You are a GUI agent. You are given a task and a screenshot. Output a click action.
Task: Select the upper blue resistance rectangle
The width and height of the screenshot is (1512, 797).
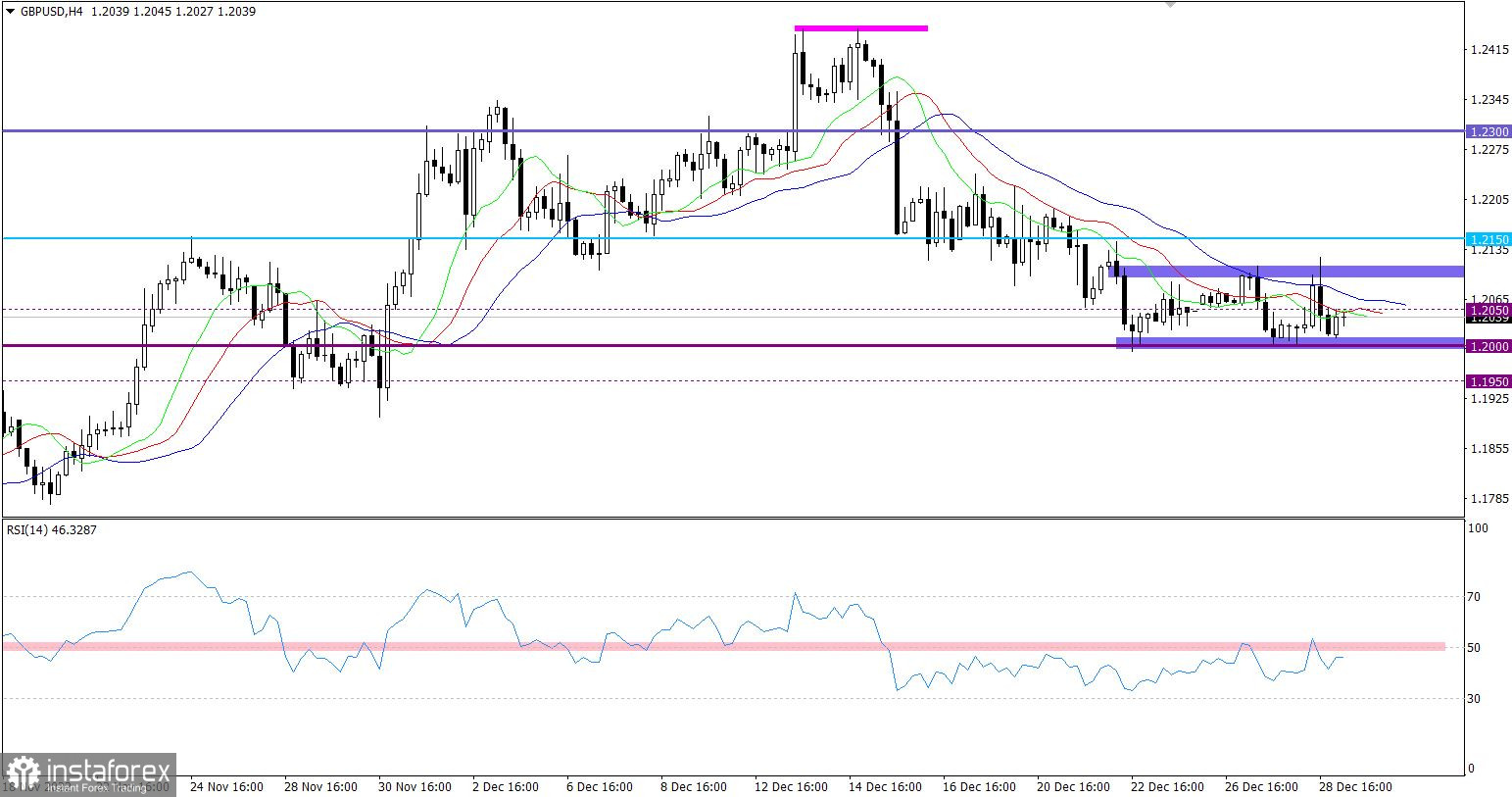[x=1288, y=272]
